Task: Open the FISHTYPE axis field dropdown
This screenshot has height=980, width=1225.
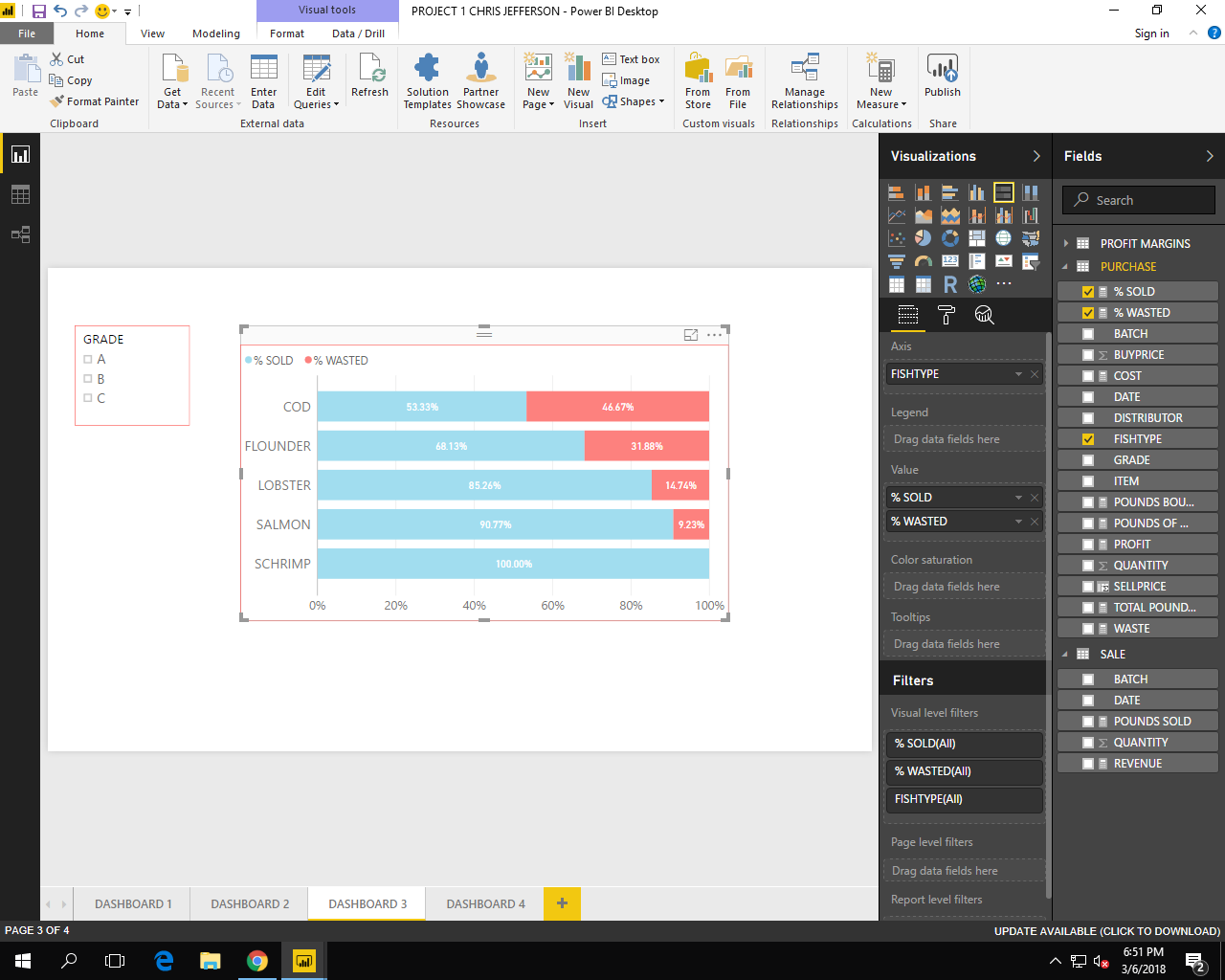Action: pyautogui.click(x=1018, y=374)
